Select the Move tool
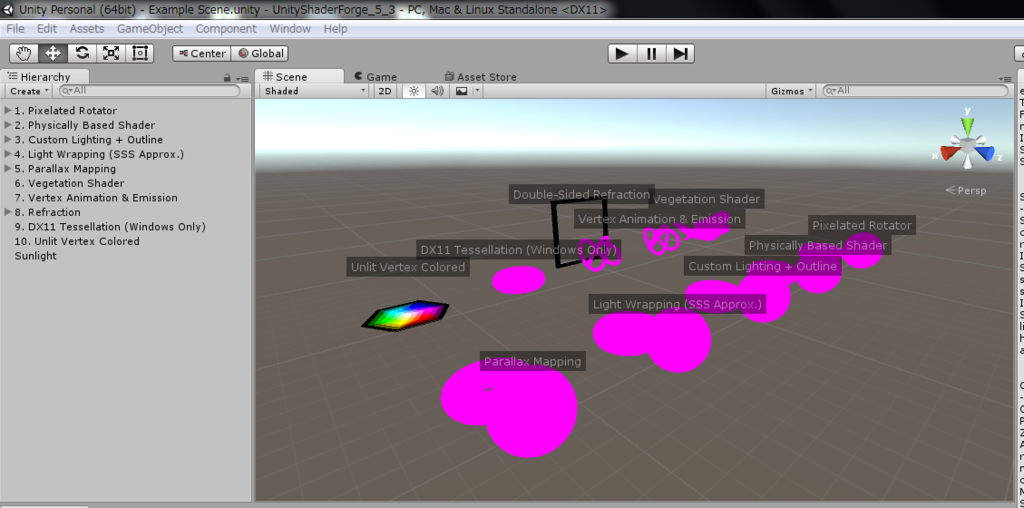The width and height of the screenshot is (1024, 508). tap(53, 54)
